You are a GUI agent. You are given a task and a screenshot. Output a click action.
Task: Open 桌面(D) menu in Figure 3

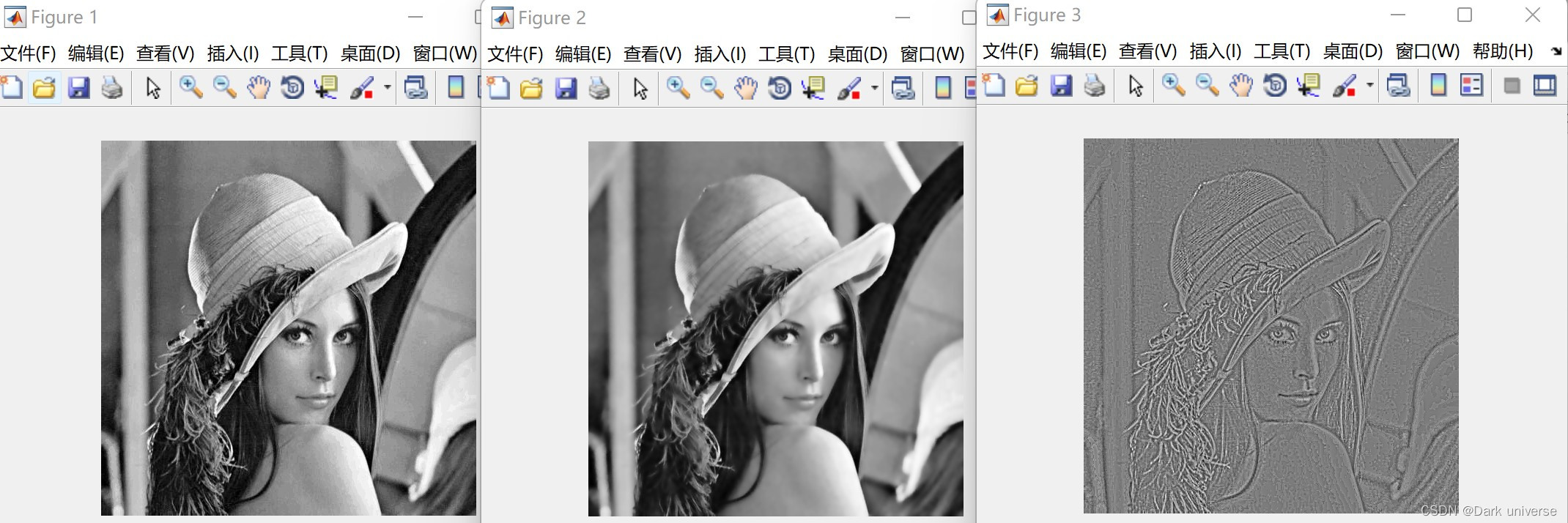coord(1353,51)
